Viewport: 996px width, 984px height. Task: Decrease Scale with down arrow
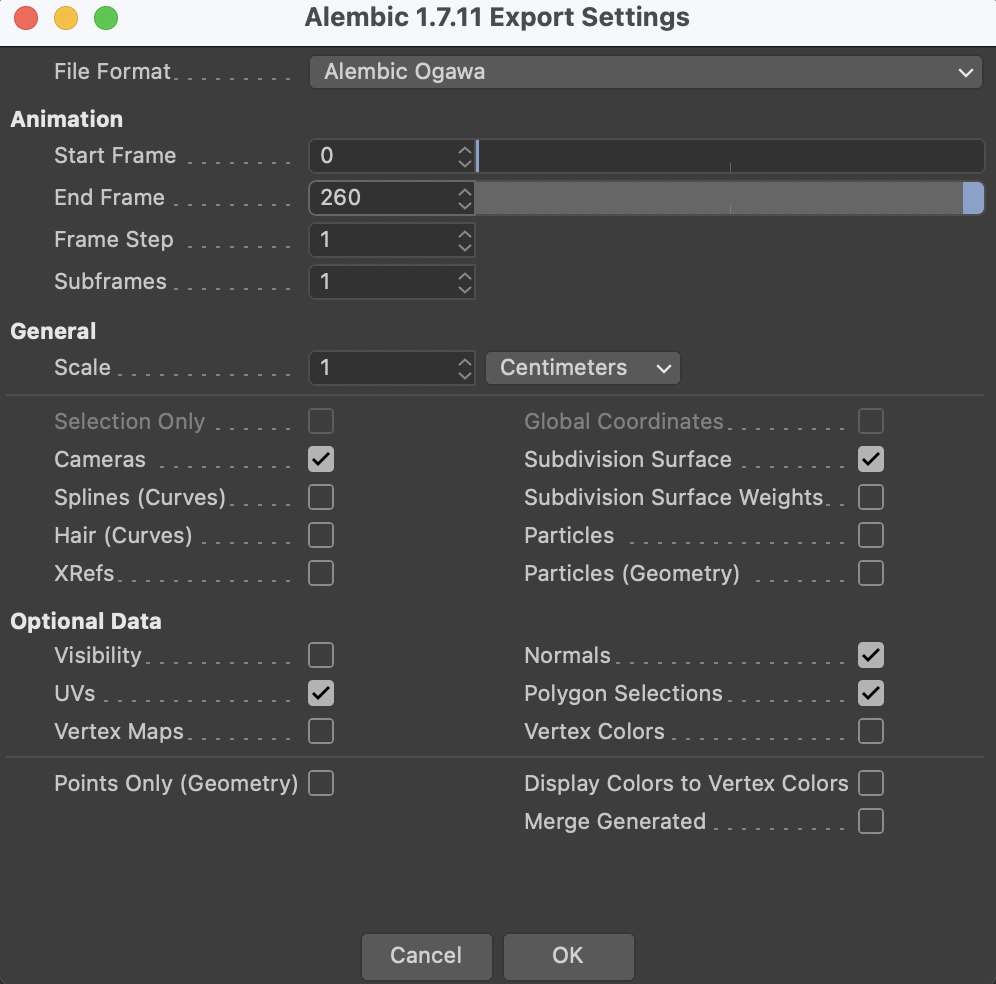click(x=465, y=375)
